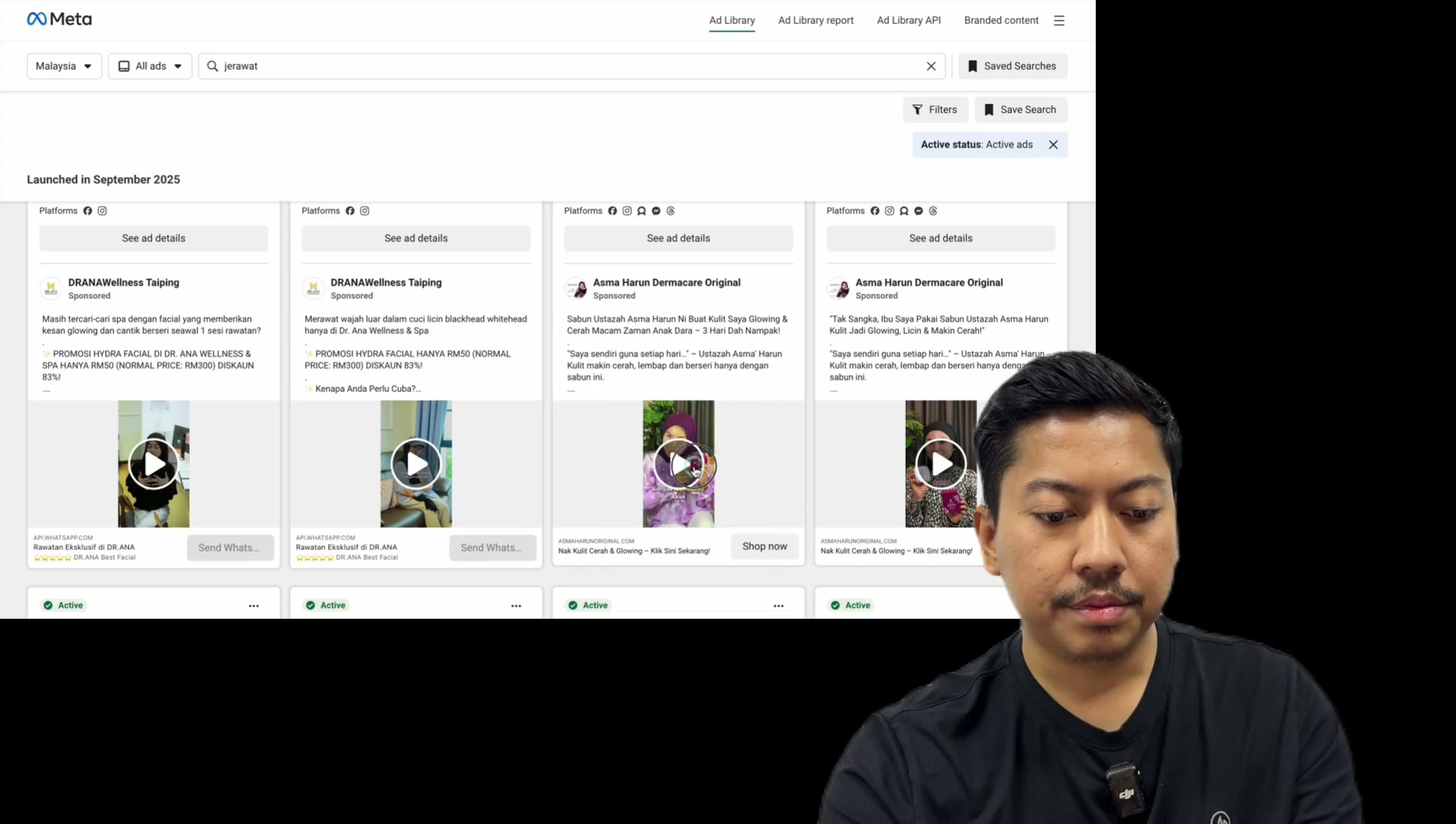
Task: Click the Instagram platform icon on the 'Merawat wajah' ad
Action: pos(365,211)
